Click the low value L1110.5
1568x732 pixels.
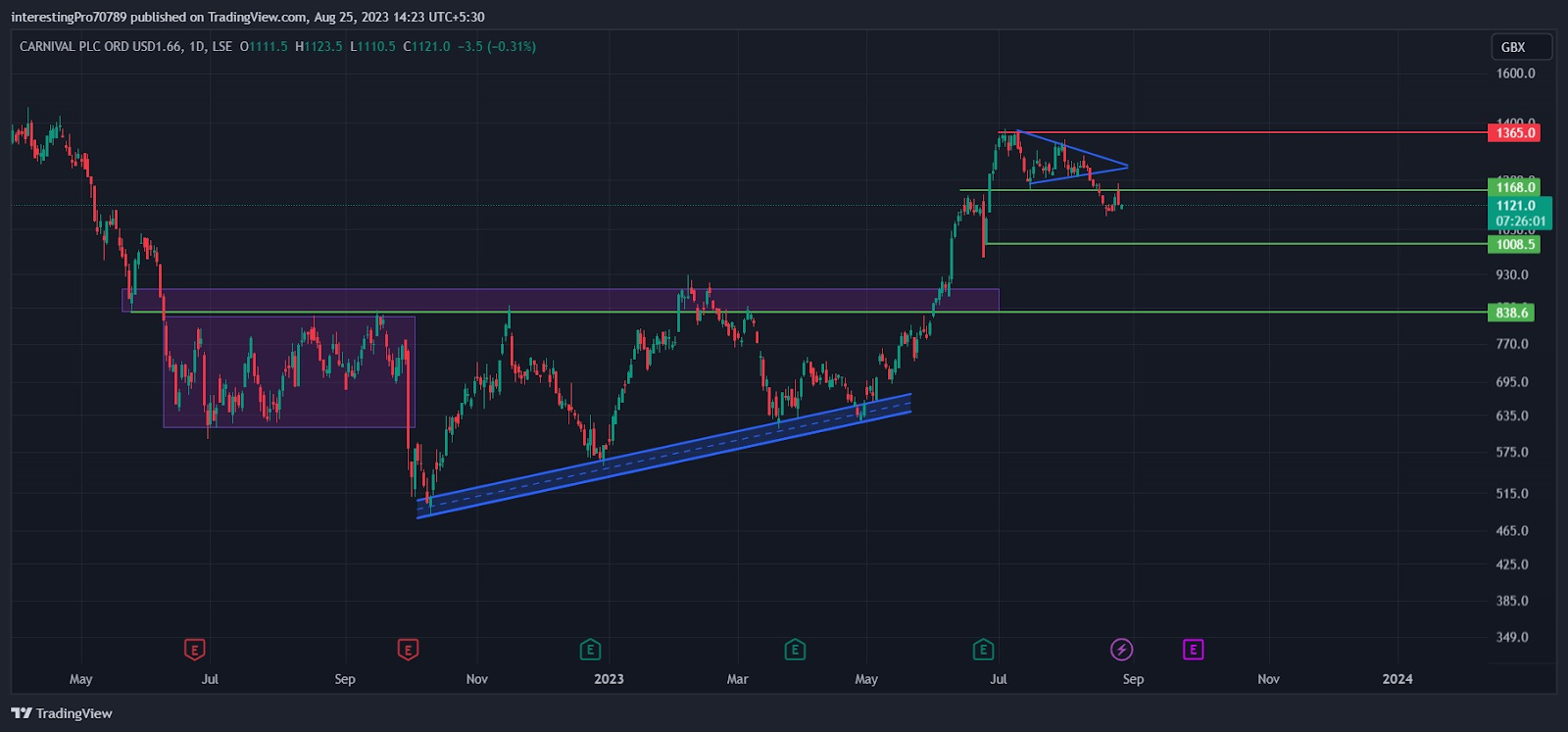pyautogui.click(x=373, y=46)
